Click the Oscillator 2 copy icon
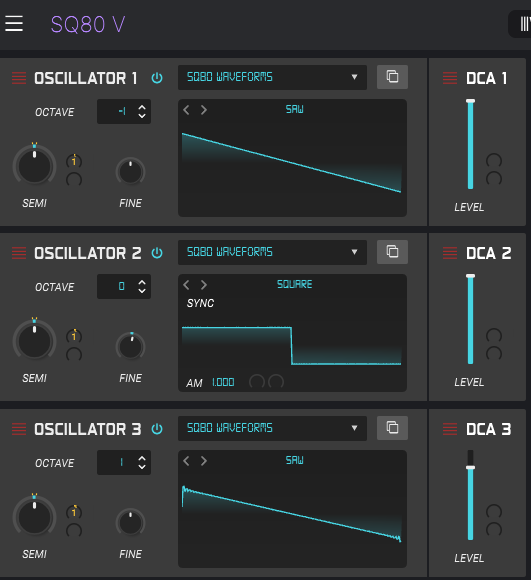Screen dimensions: 531x580 point(392,252)
